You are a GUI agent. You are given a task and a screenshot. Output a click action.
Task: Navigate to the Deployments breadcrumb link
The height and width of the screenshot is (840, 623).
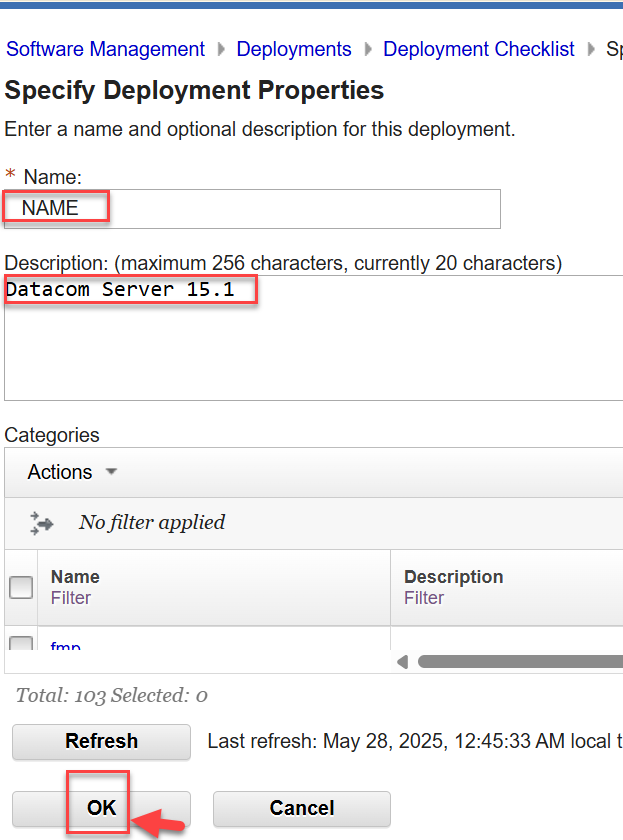tap(294, 49)
